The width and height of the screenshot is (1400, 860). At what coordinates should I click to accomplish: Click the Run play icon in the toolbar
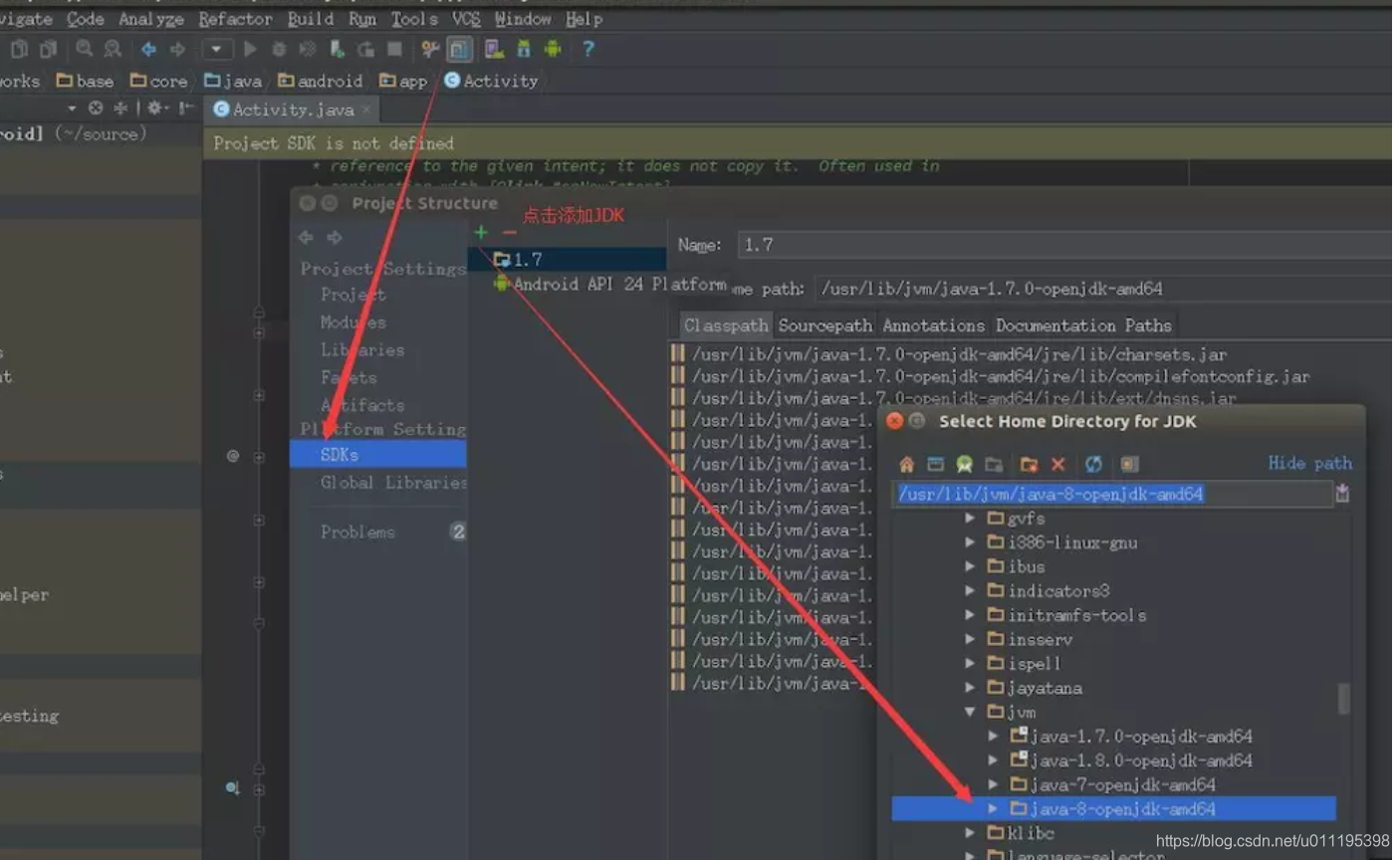(x=250, y=49)
